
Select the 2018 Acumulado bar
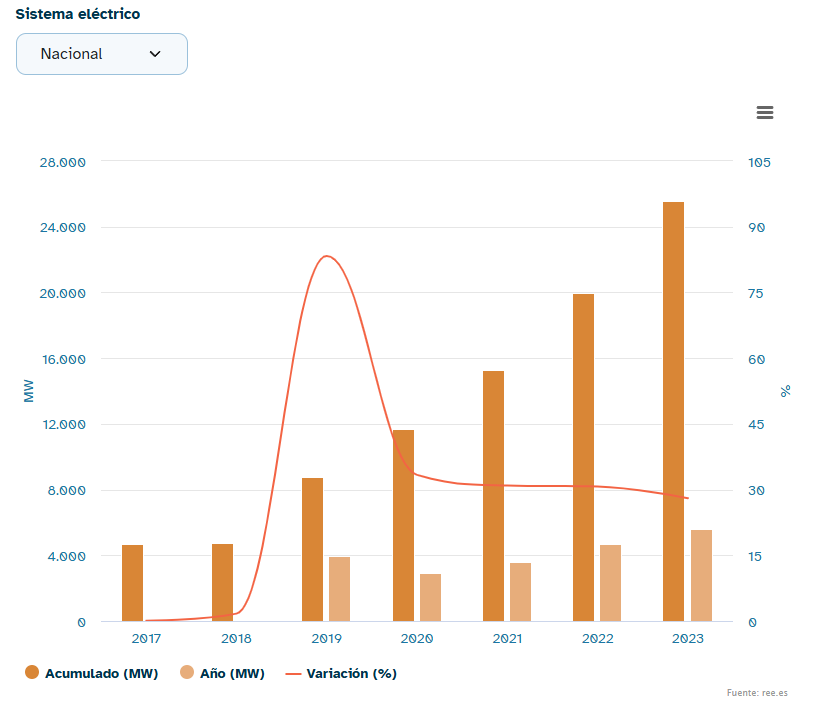tap(222, 583)
